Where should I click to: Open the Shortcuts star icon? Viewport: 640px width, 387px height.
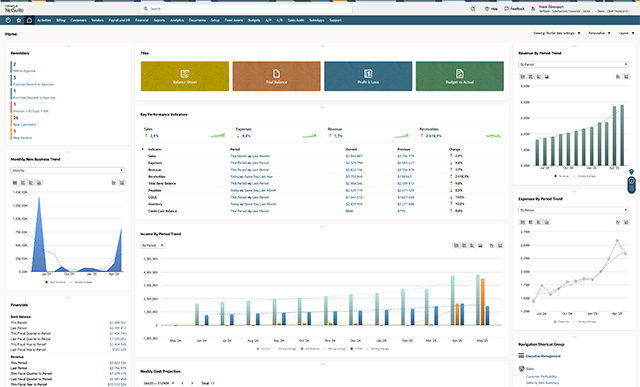coord(18,20)
